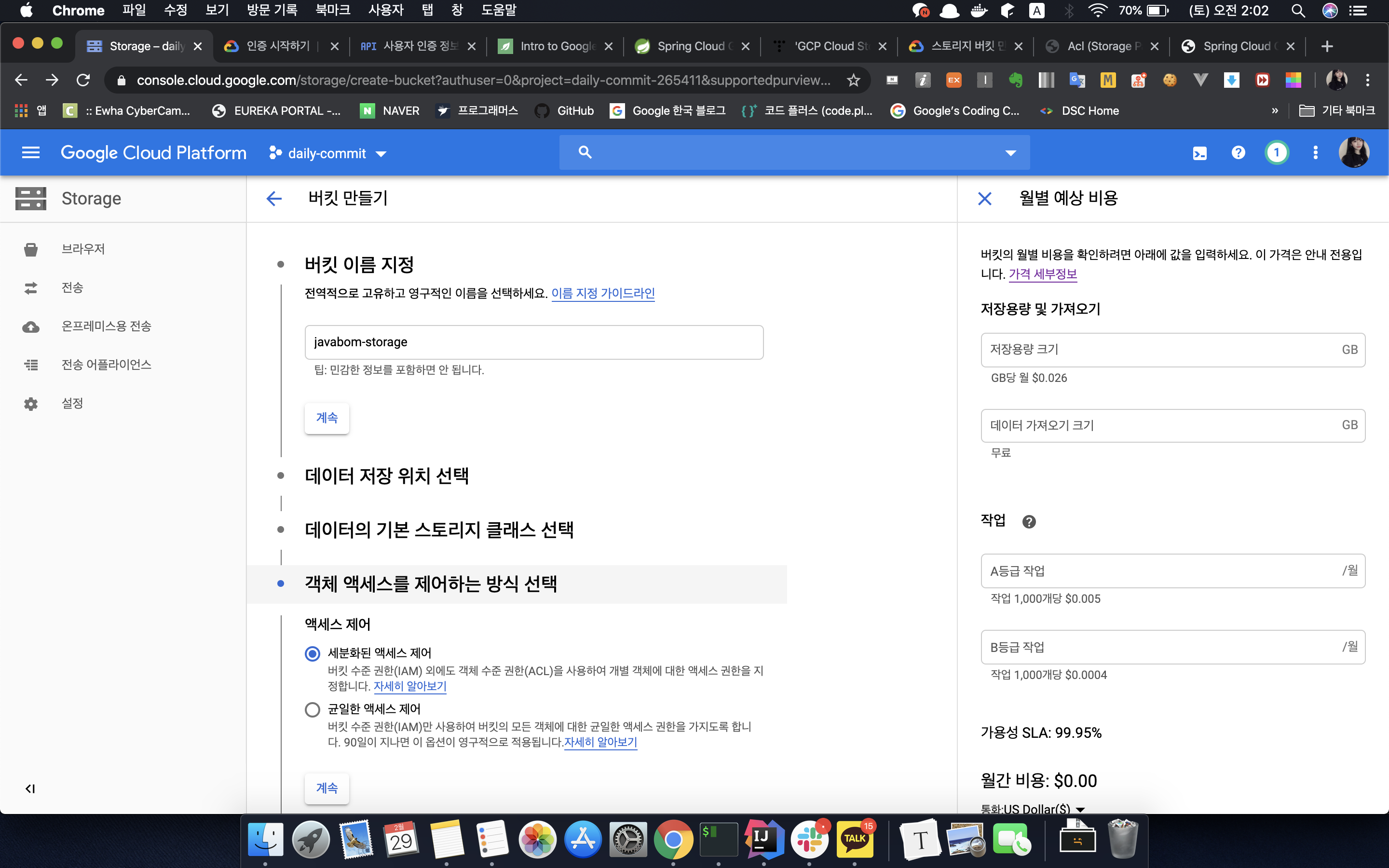The width and height of the screenshot is (1389, 868).
Task: Expand the search bar dropdown arrow
Action: point(1010,153)
